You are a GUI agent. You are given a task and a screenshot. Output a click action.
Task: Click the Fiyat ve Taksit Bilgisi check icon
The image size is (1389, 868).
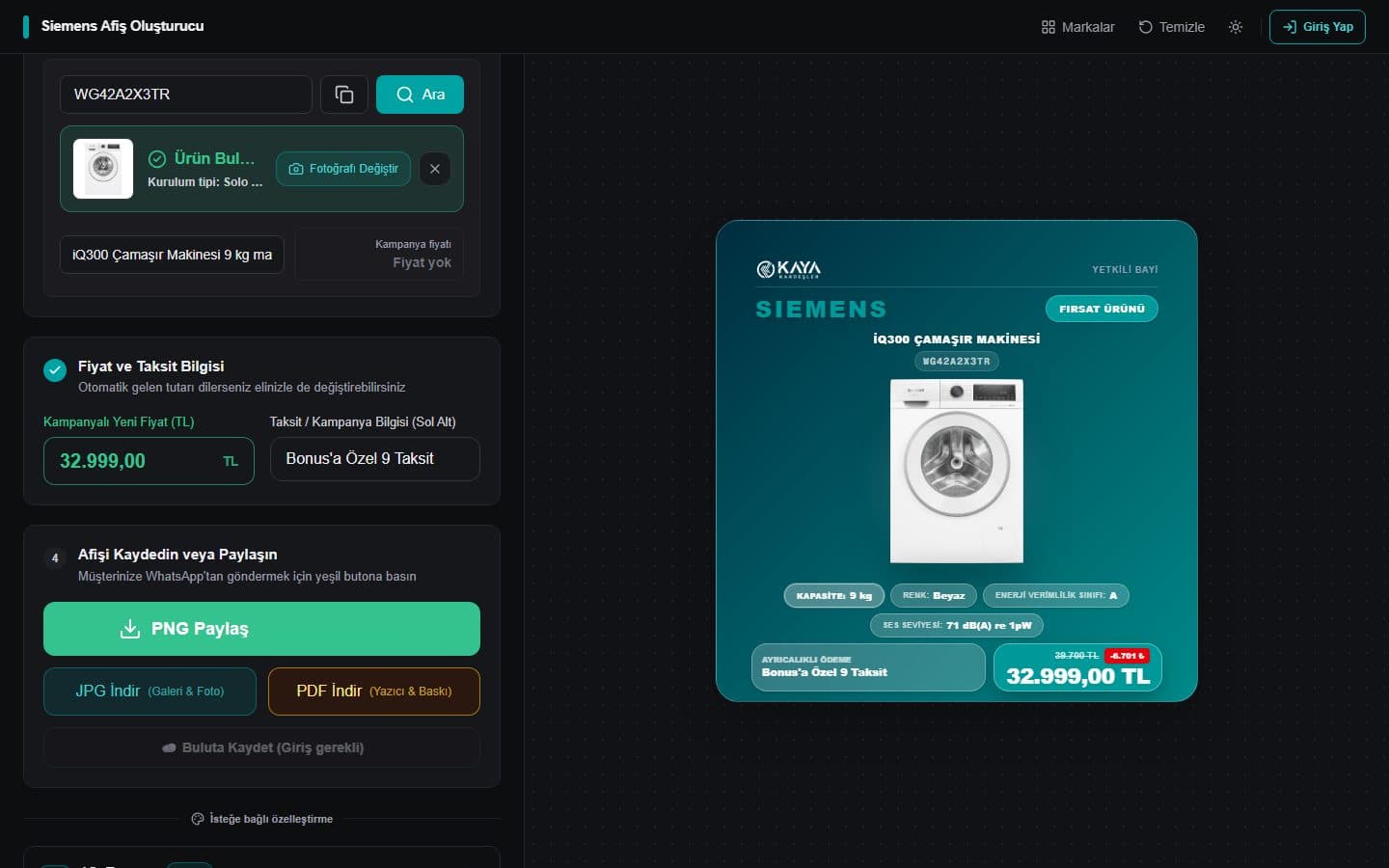[x=55, y=369]
